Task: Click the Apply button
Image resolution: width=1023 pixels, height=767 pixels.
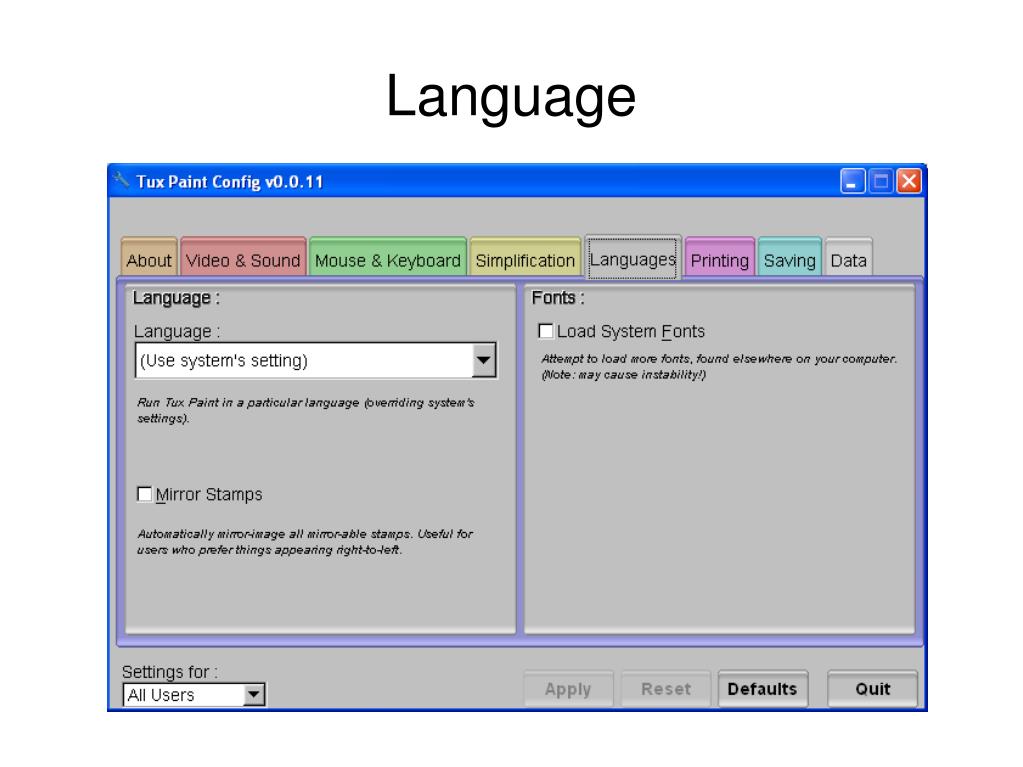Action: [568, 689]
